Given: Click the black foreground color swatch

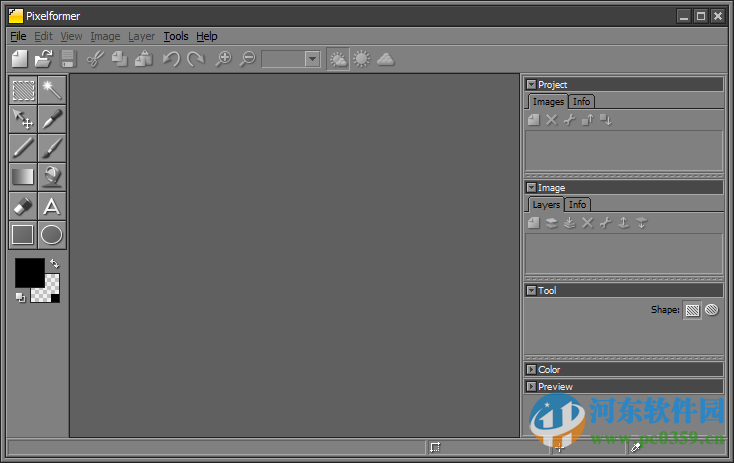Looking at the screenshot, I should coord(29,272).
